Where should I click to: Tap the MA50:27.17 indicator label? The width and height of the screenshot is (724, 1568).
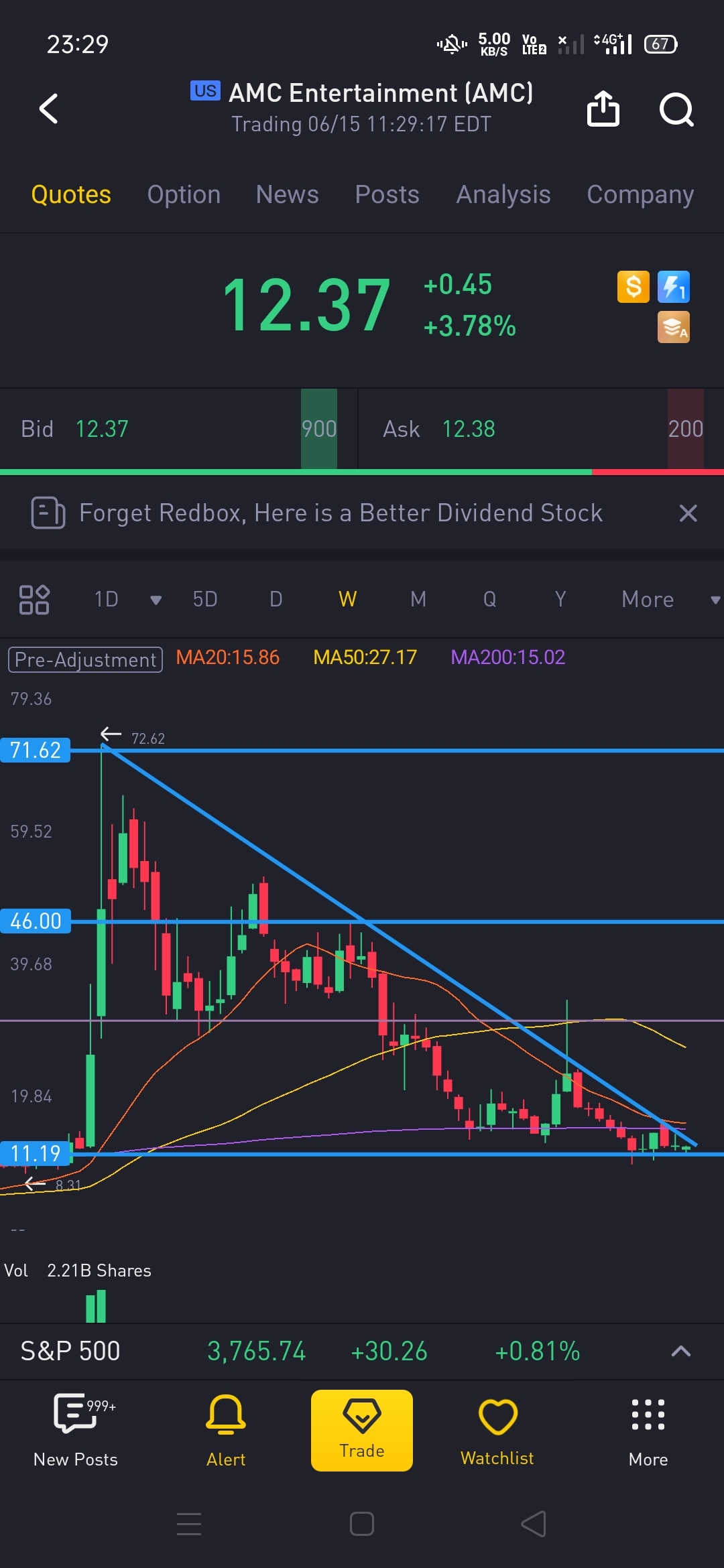365,657
